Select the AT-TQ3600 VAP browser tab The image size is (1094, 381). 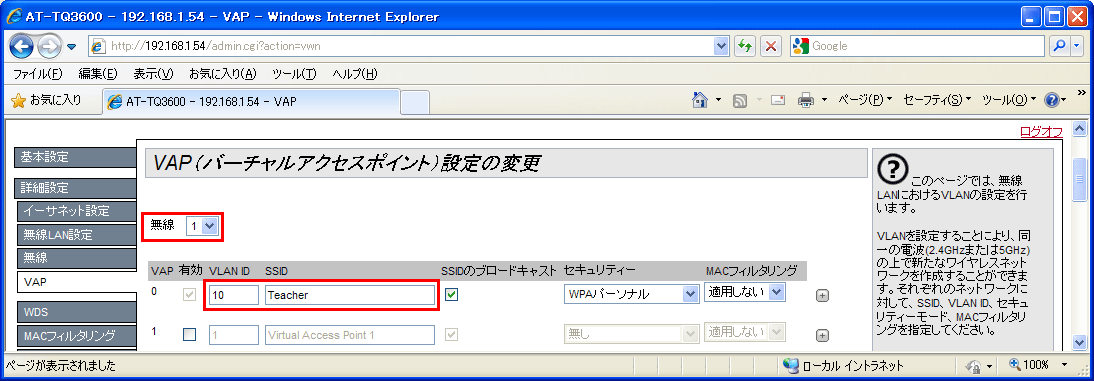[x=250, y=101]
